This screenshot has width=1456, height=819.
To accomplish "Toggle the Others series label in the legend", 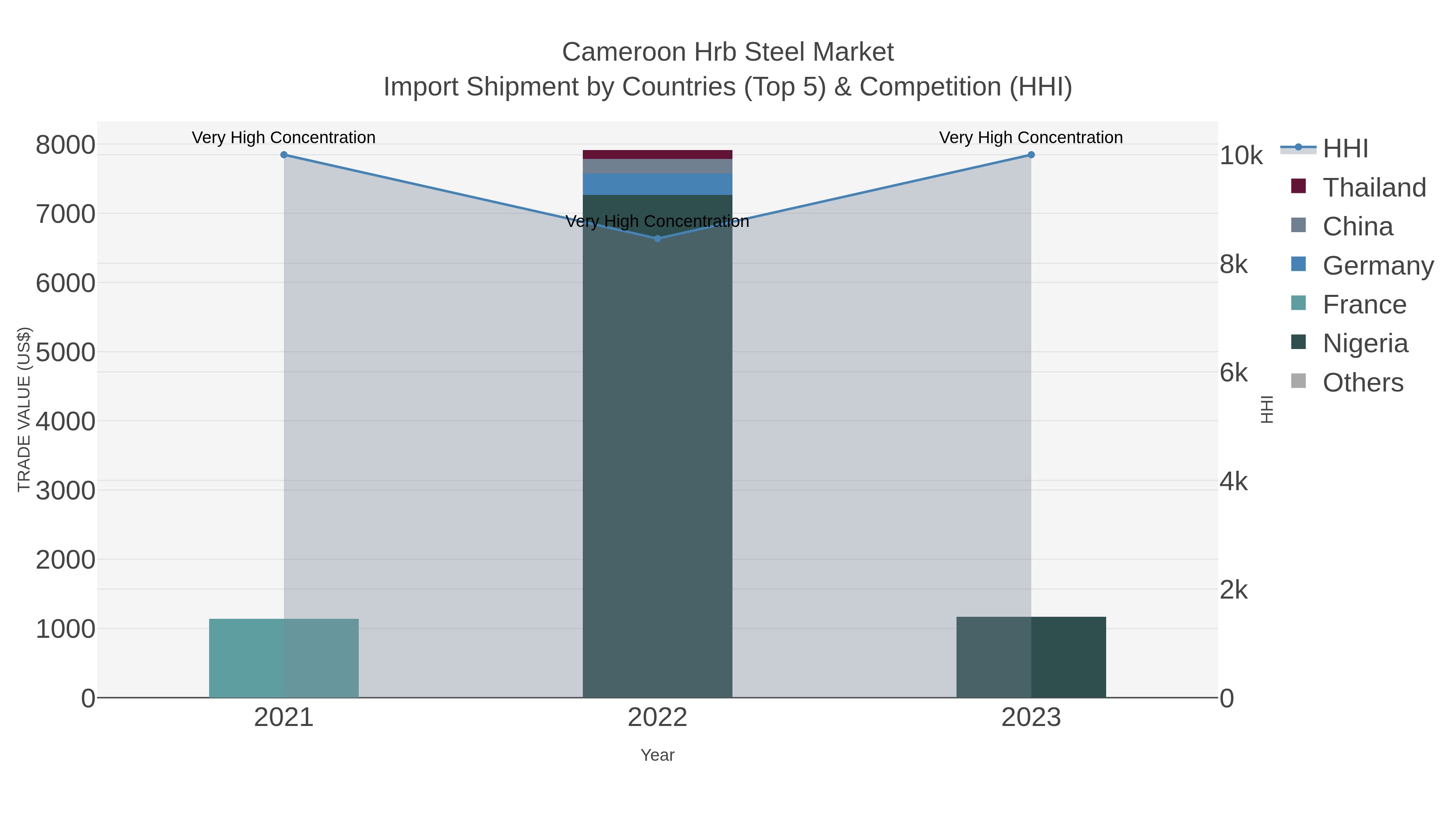I will tap(1363, 383).
